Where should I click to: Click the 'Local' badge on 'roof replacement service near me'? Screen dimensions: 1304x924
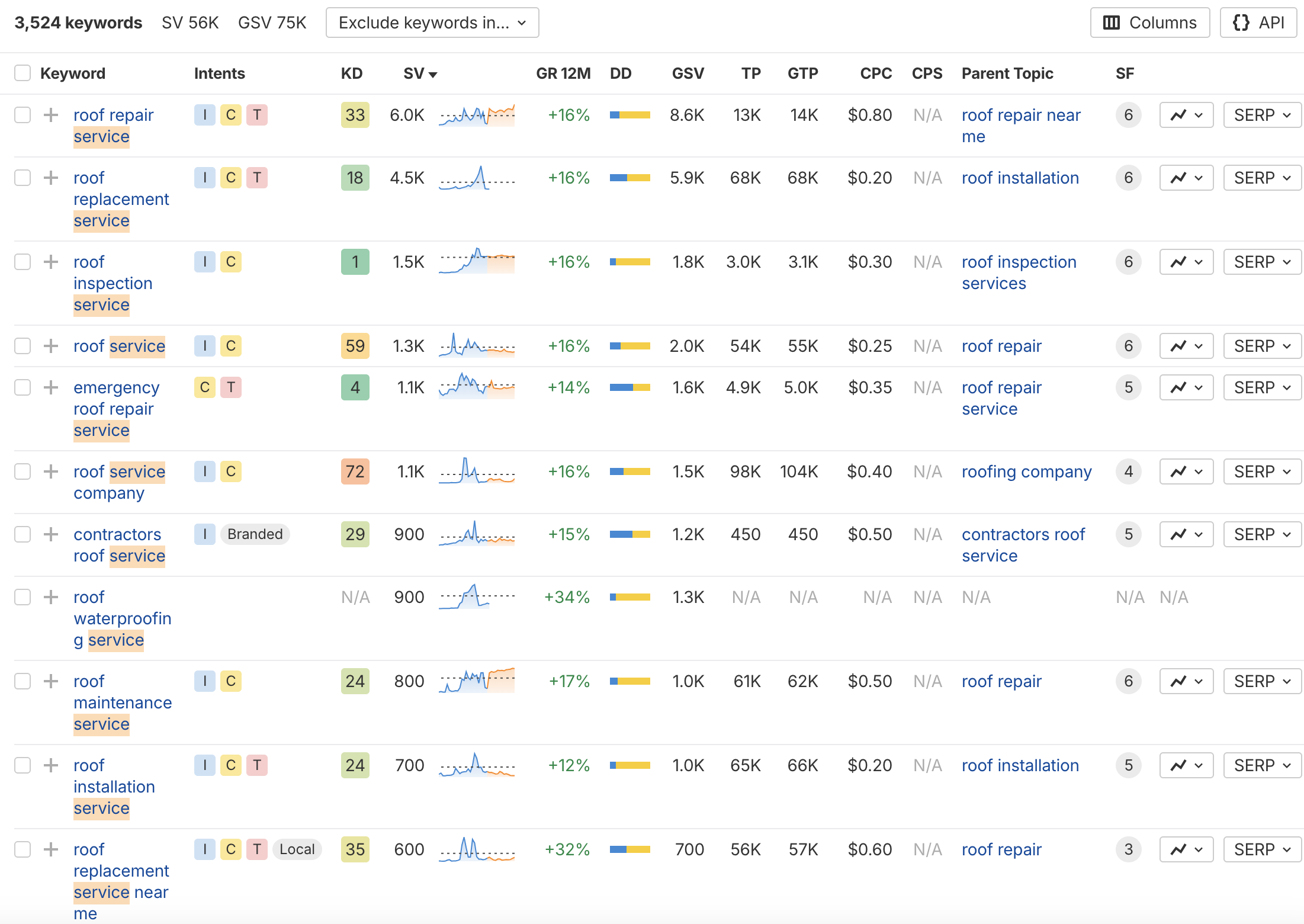(297, 849)
